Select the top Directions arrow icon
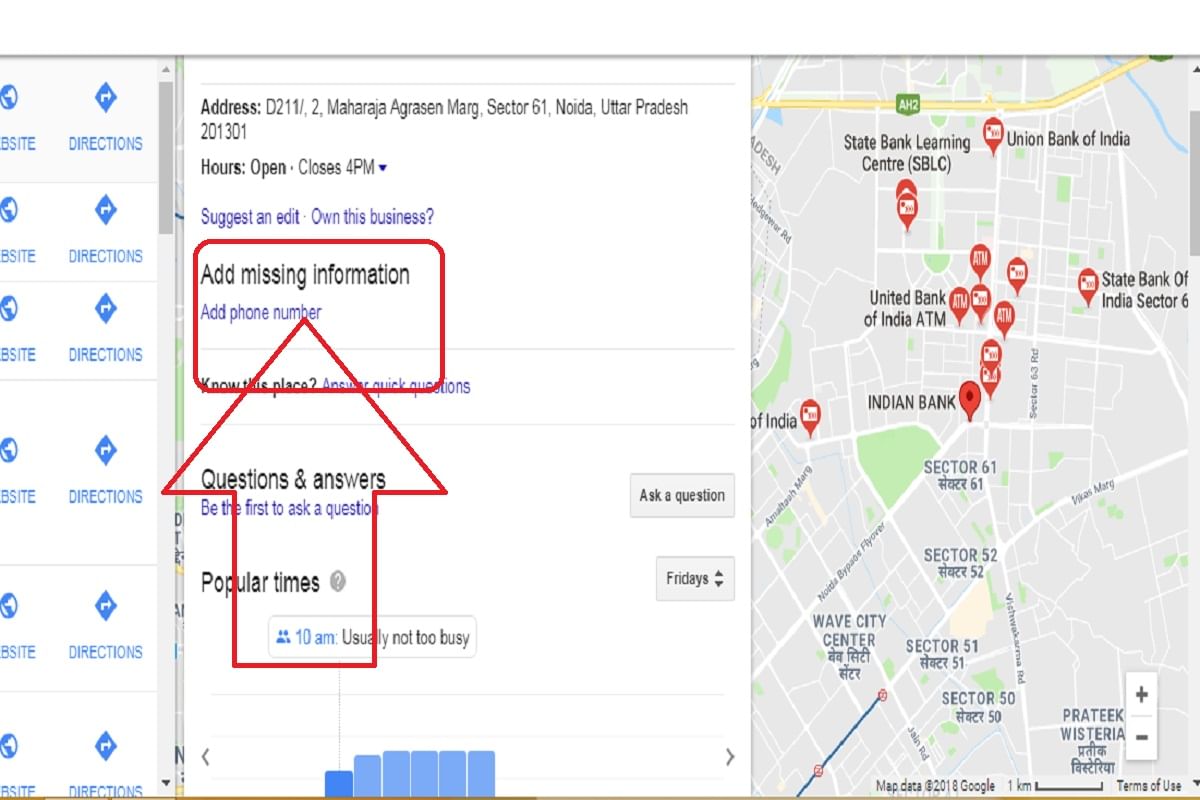This screenshot has width=1200, height=800. (106, 98)
